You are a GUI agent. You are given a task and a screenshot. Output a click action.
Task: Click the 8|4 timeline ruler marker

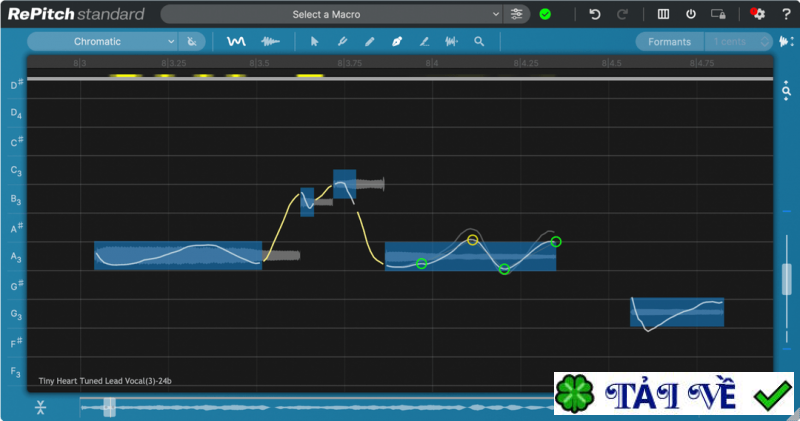[432, 63]
